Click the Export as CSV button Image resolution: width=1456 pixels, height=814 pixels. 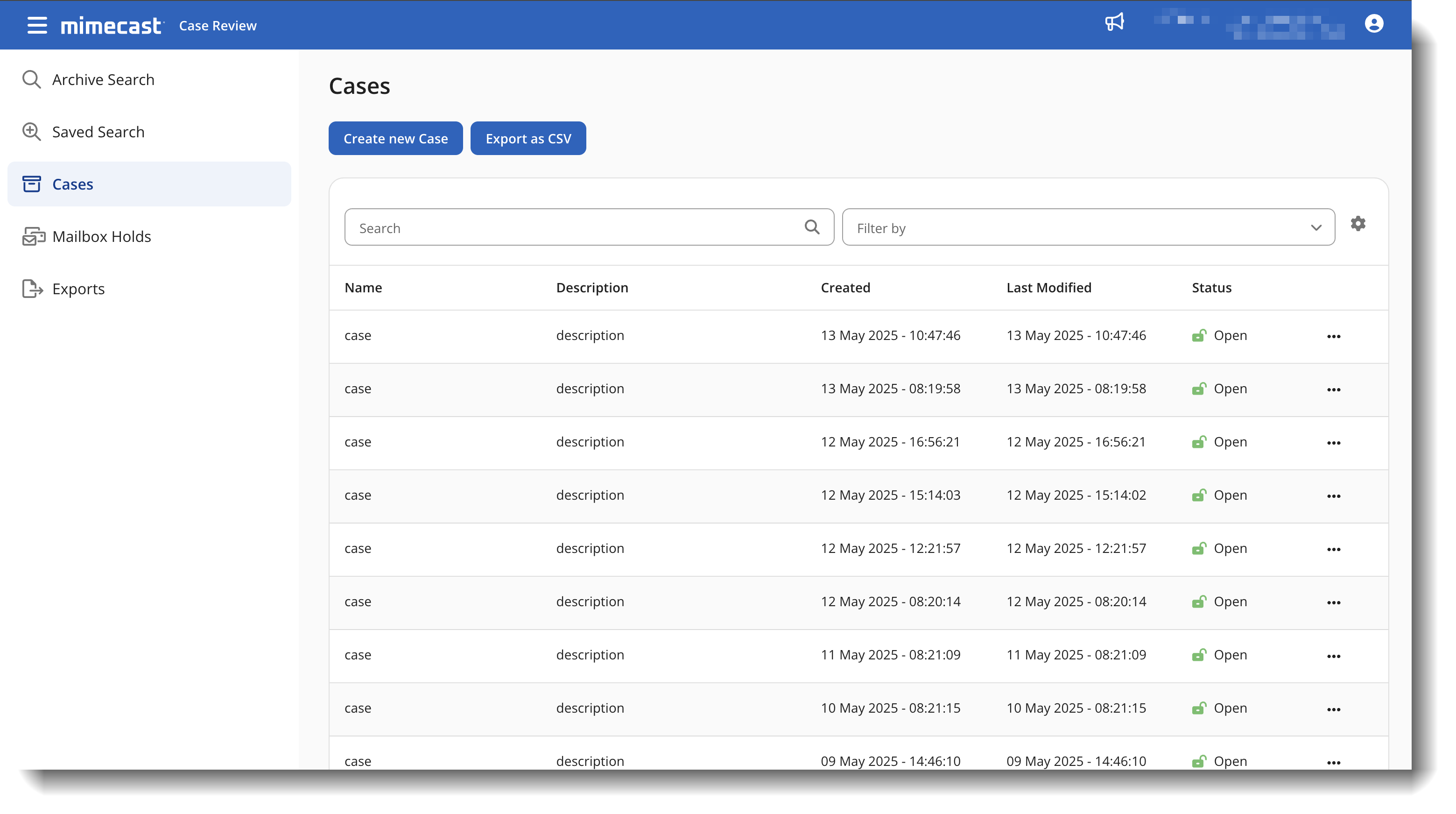(x=528, y=139)
